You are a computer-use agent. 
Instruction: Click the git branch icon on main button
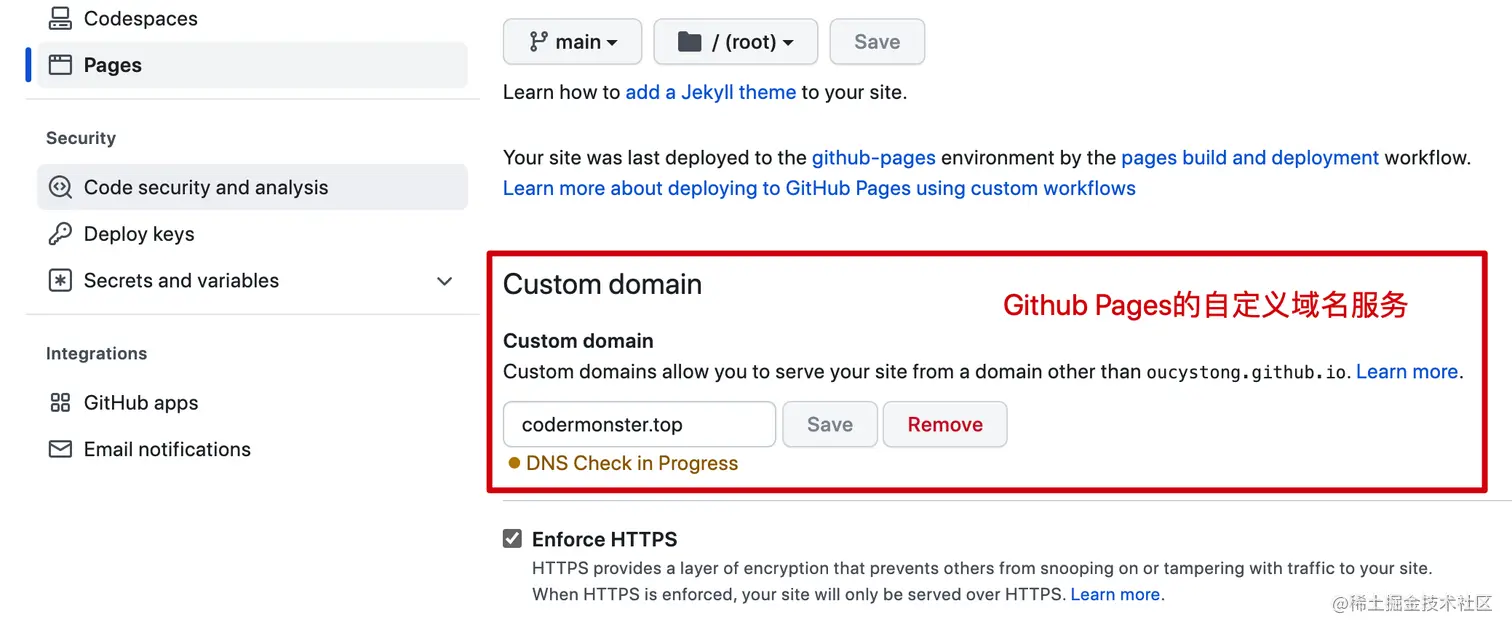[538, 42]
